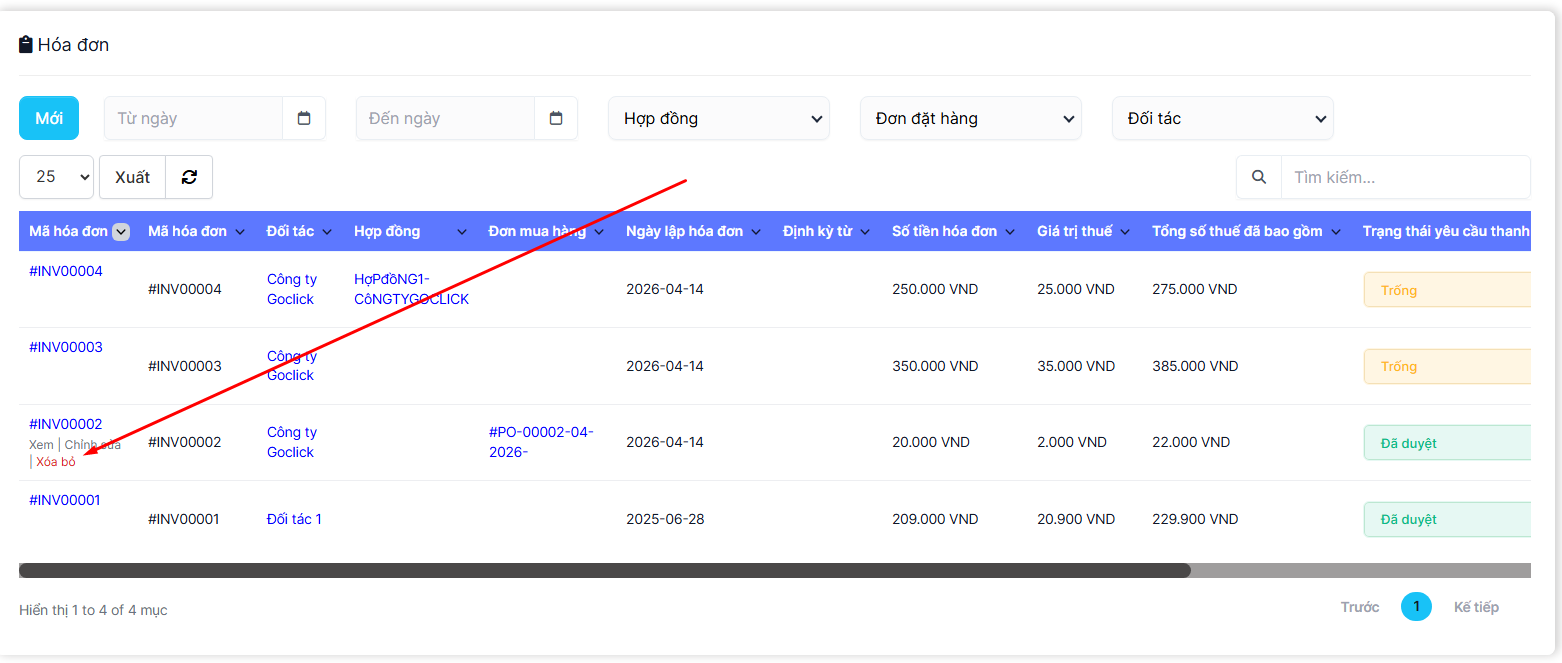Screen dimensions: 1562x663
Task: Expand the 'Hợp đồng' filter dropdown
Action: point(718,118)
